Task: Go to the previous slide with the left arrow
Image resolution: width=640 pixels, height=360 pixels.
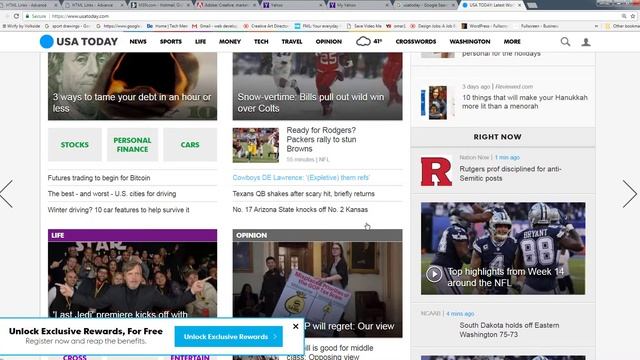Action: click(x=7, y=194)
